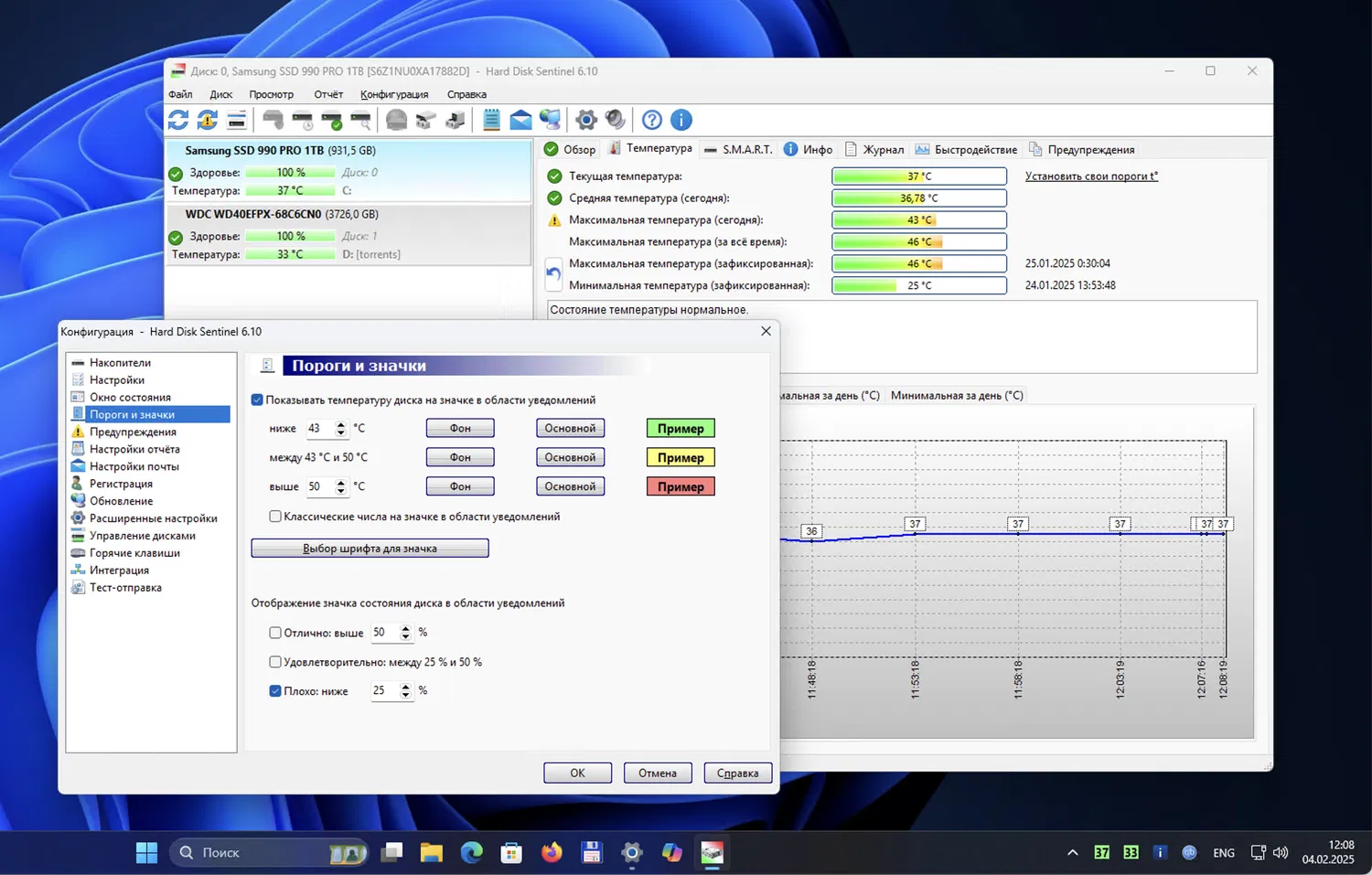This screenshot has width=1372, height=875.
Task: Open settings via the gear toolbar icon
Action: coord(586,120)
